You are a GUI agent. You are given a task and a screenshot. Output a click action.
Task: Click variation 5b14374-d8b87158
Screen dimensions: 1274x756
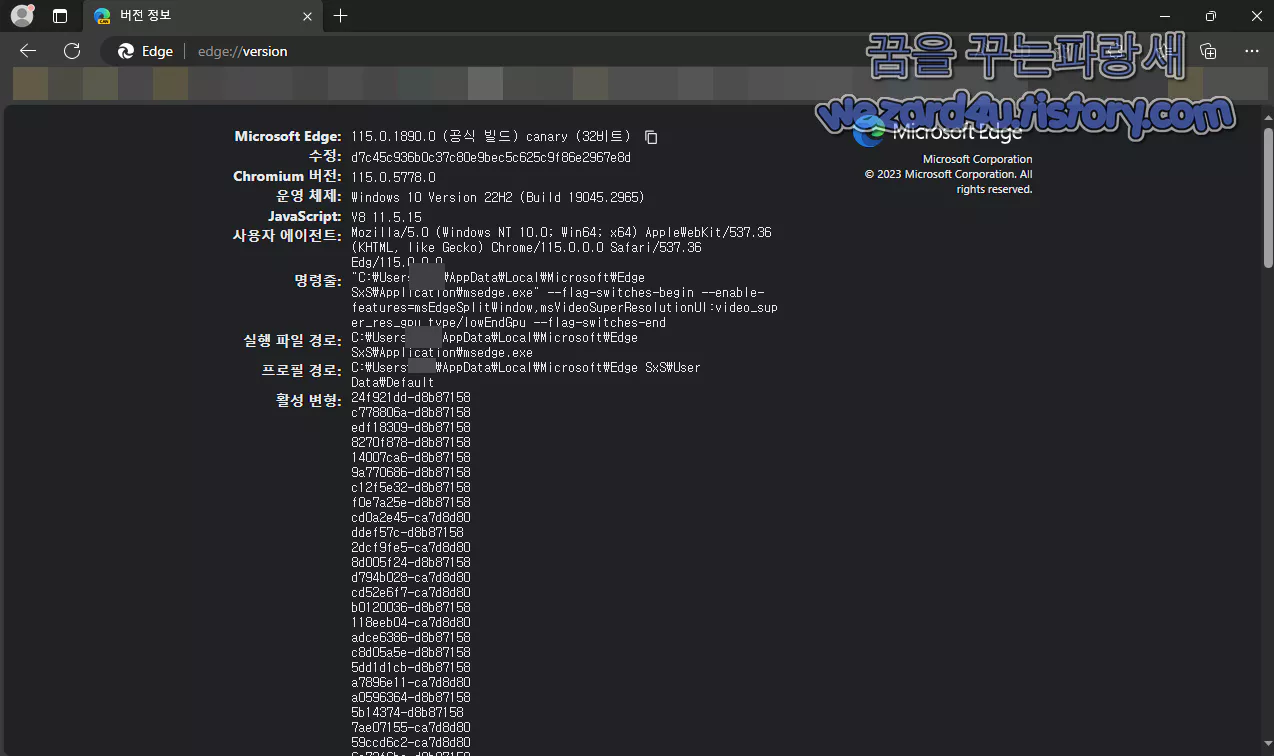(x=407, y=712)
